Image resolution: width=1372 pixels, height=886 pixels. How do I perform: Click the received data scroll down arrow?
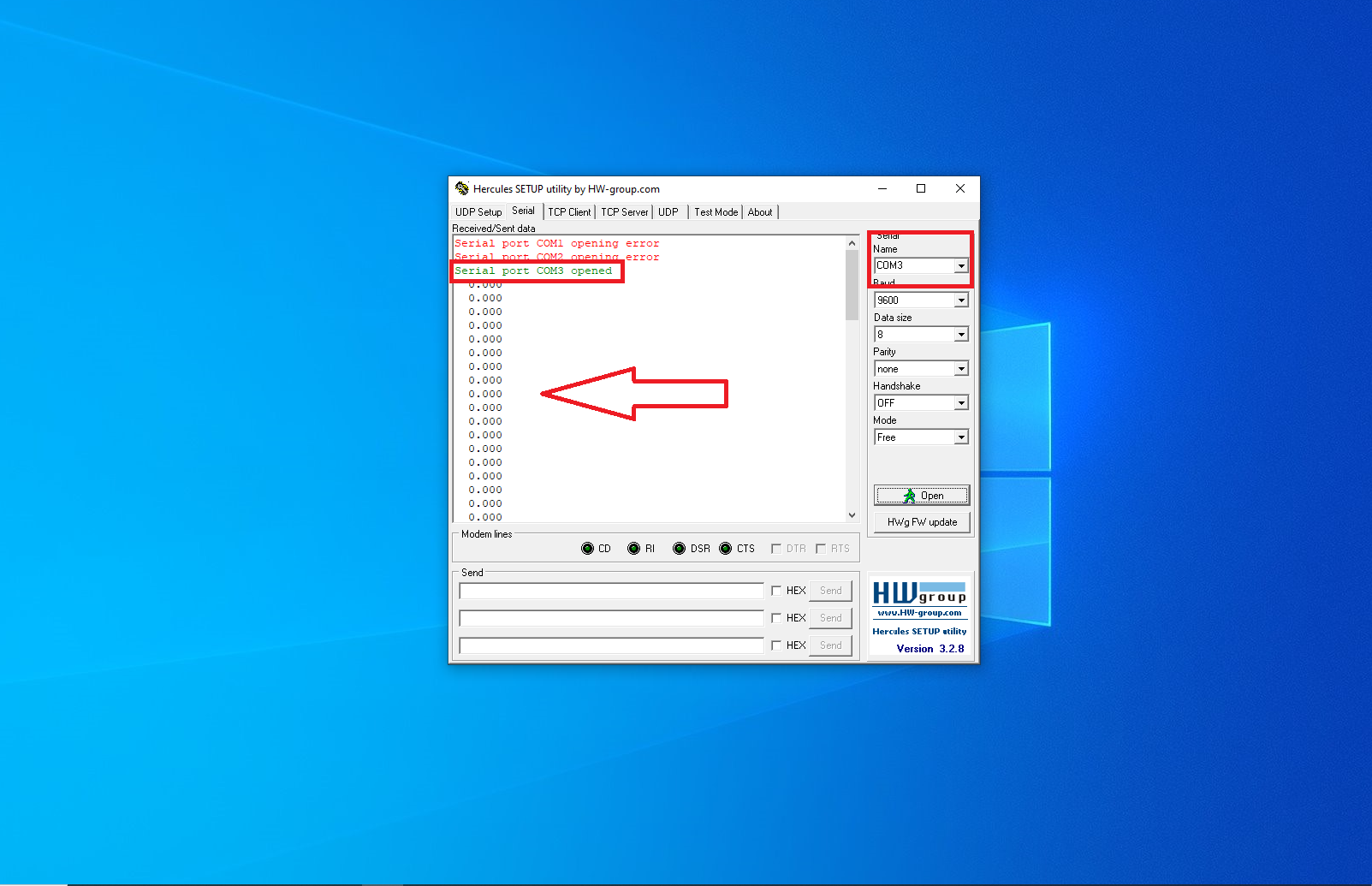852,515
